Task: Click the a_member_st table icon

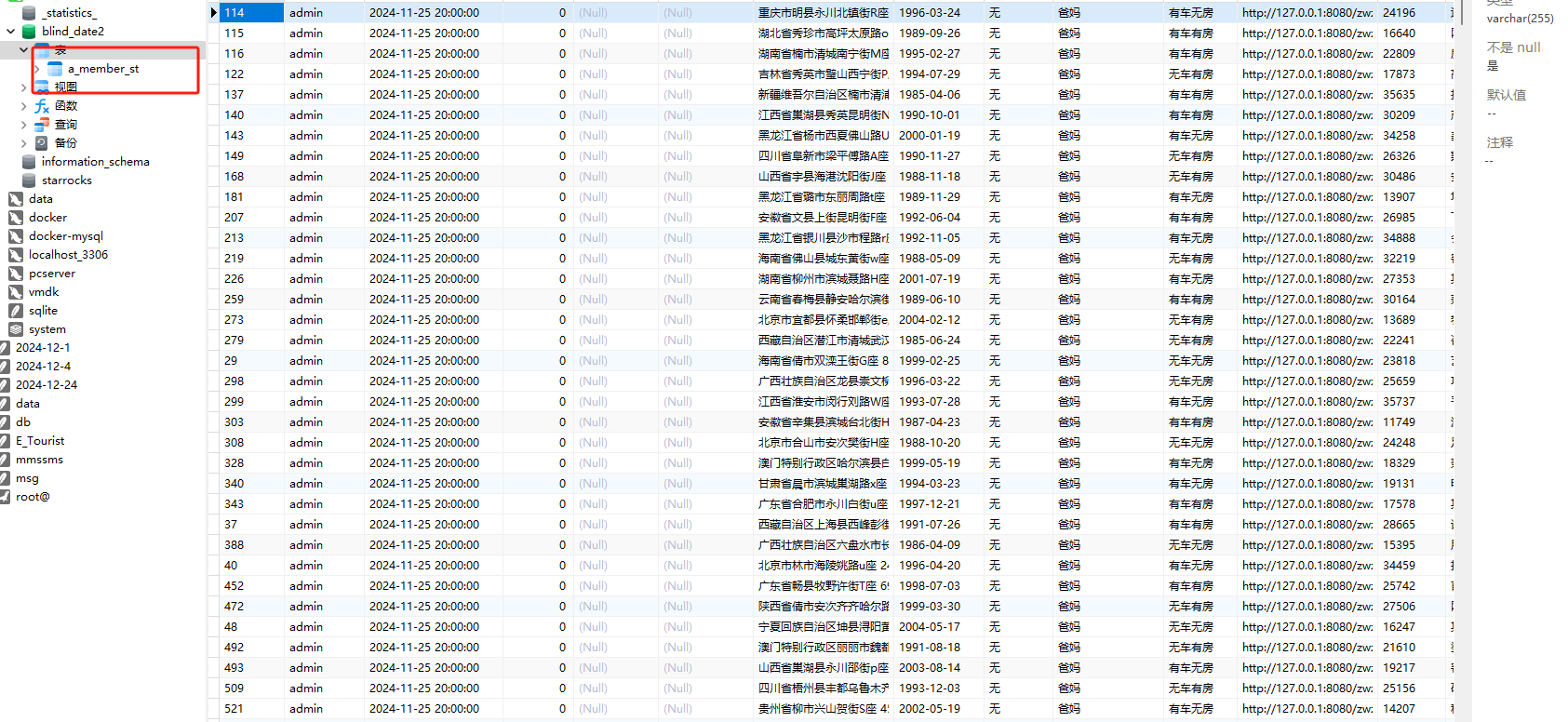Action: pyautogui.click(x=55, y=69)
